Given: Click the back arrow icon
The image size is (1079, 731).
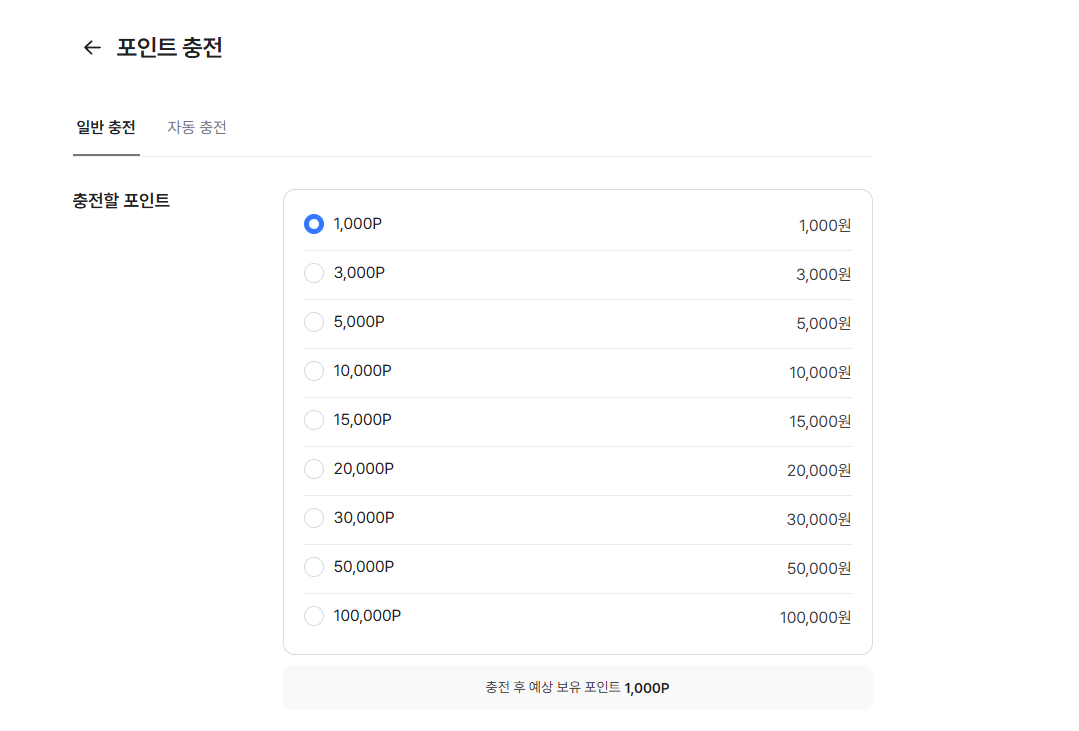Looking at the screenshot, I should pos(92,47).
